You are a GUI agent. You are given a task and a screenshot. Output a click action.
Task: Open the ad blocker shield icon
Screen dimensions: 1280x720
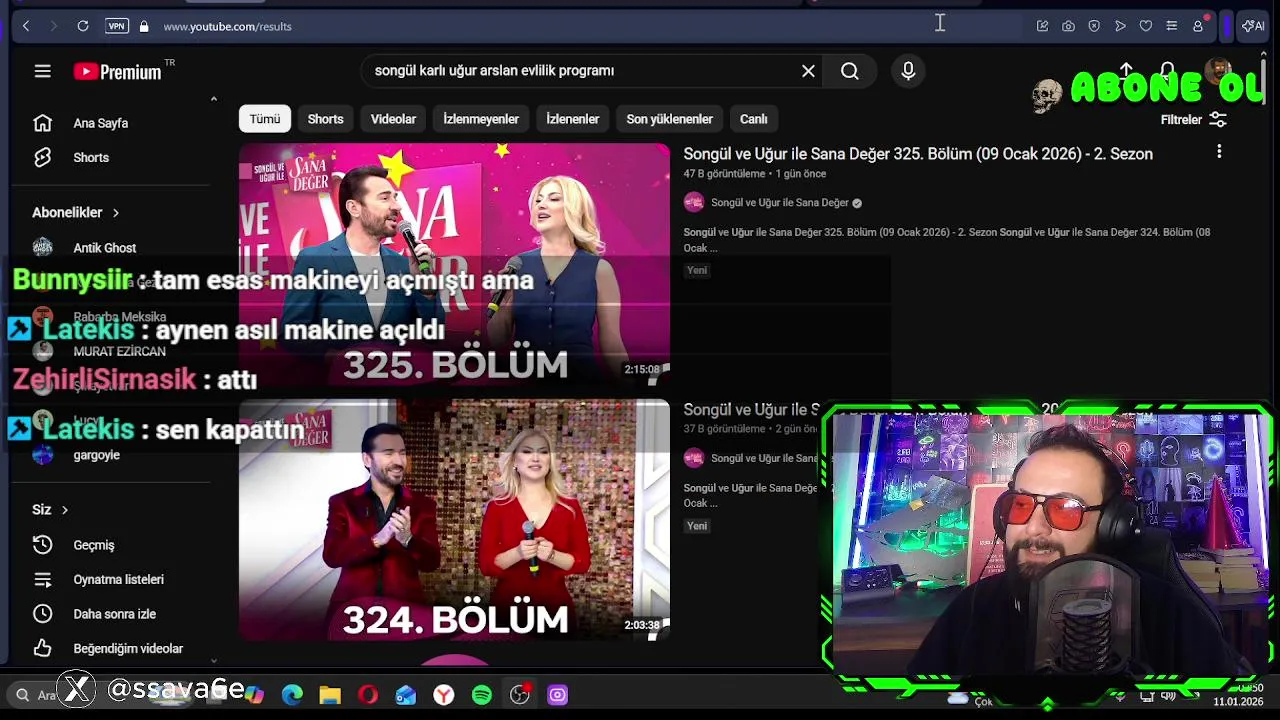[1094, 26]
